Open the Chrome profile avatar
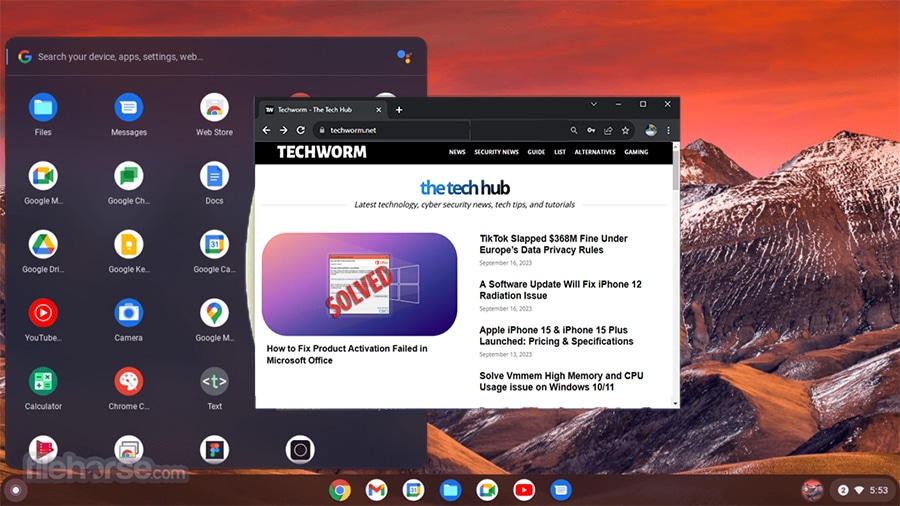Image resolution: width=900 pixels, height=506 pixels. click(650, 130)
